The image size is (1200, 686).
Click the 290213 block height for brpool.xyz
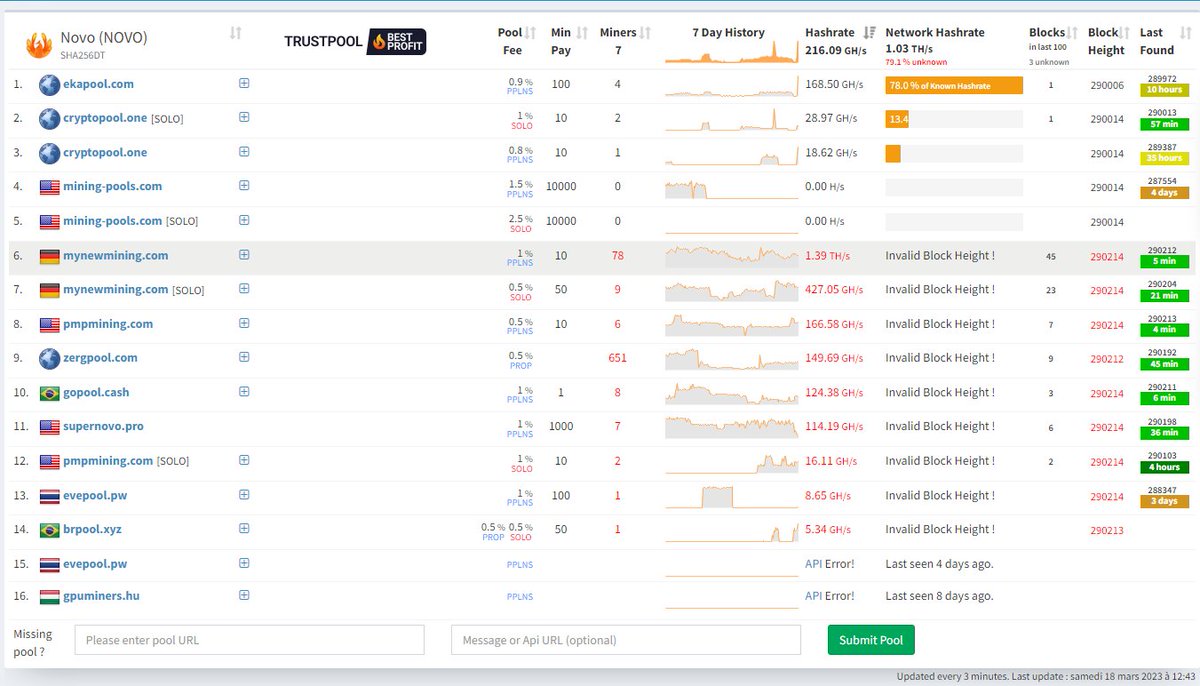[1107, 530]
